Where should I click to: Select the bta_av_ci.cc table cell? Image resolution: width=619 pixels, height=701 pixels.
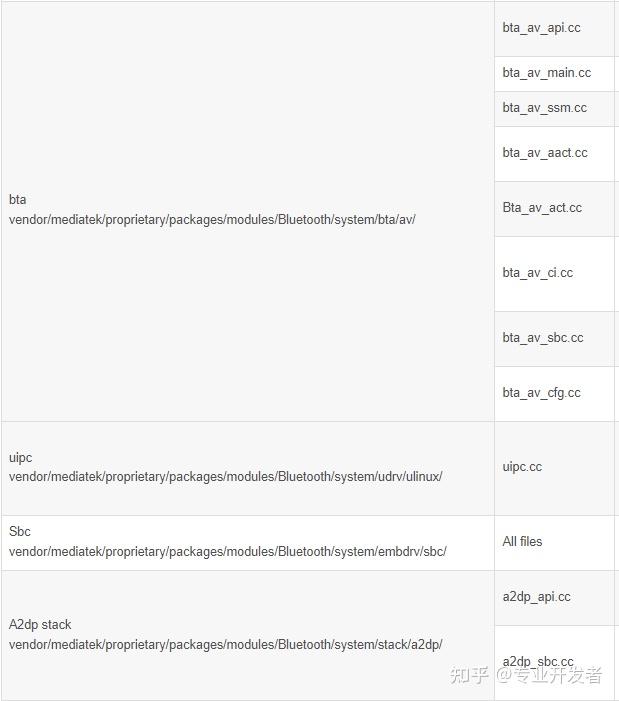coord(538,273)
